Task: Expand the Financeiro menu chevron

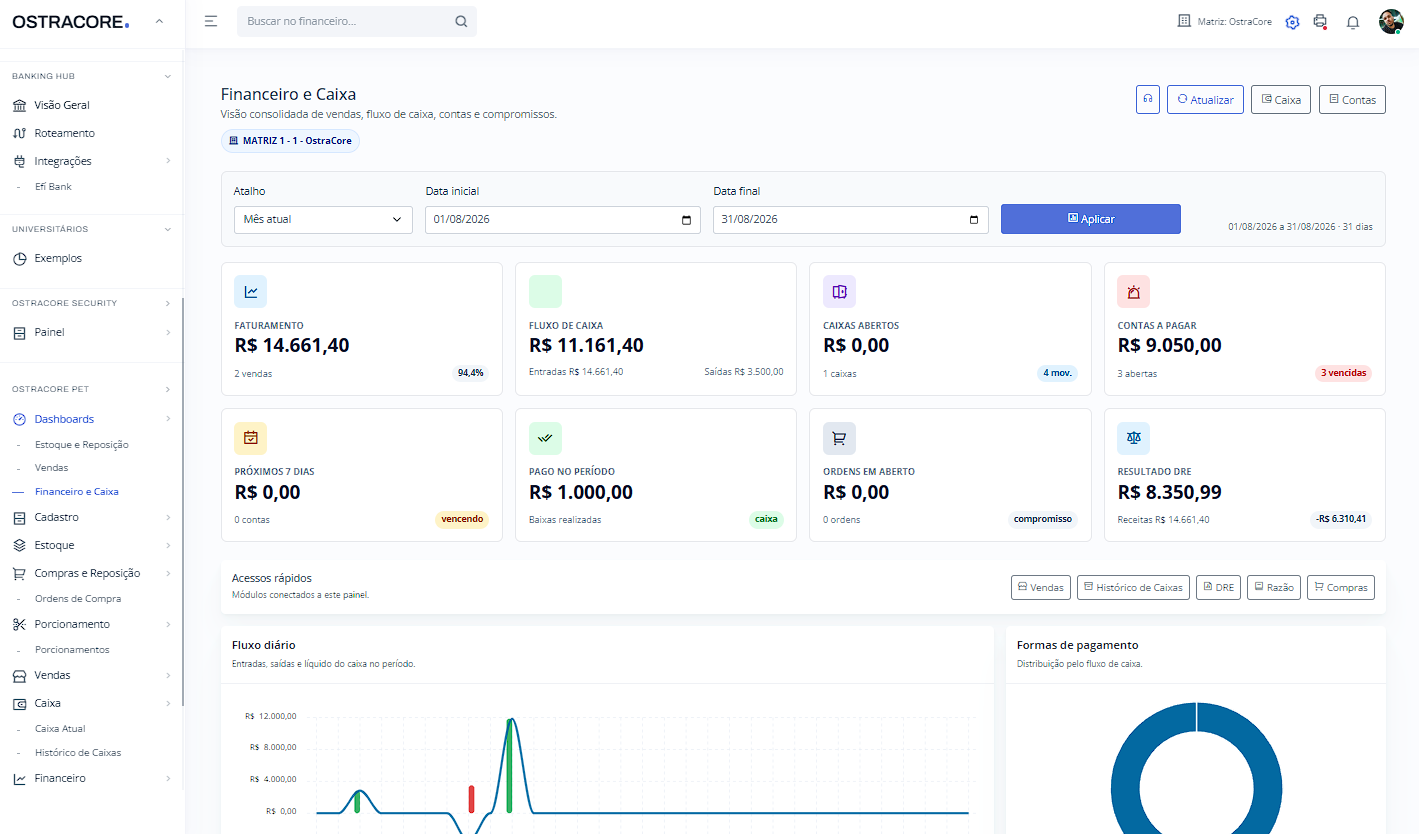Action: [168, 778]
